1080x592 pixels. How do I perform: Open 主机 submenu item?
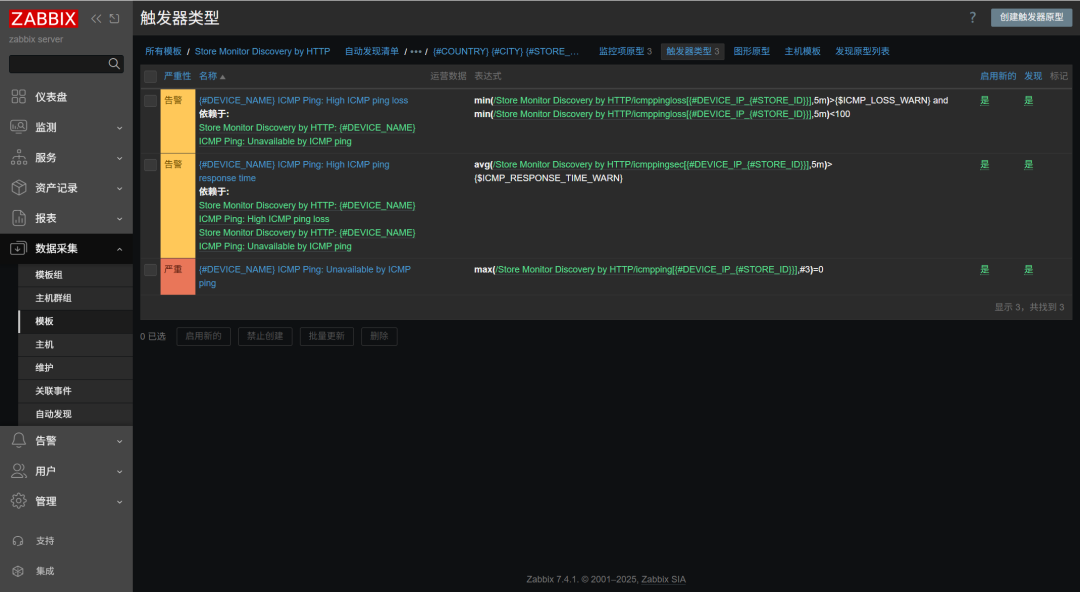(x=75, y=345)
